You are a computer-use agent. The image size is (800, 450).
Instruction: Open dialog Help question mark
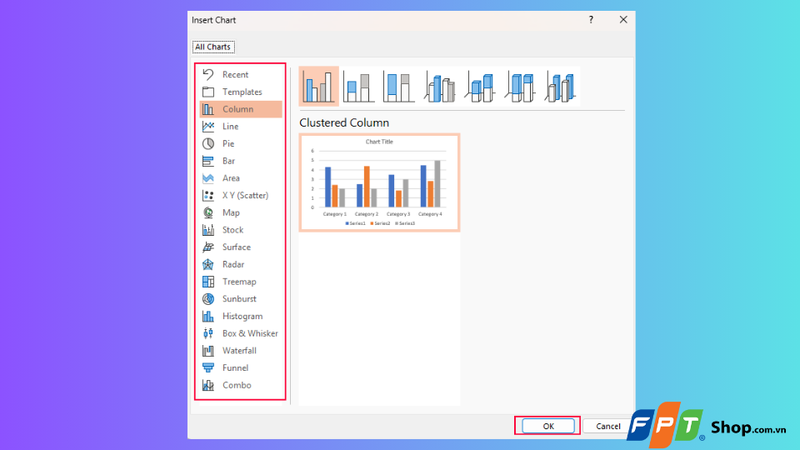click(x=591, y=20)
